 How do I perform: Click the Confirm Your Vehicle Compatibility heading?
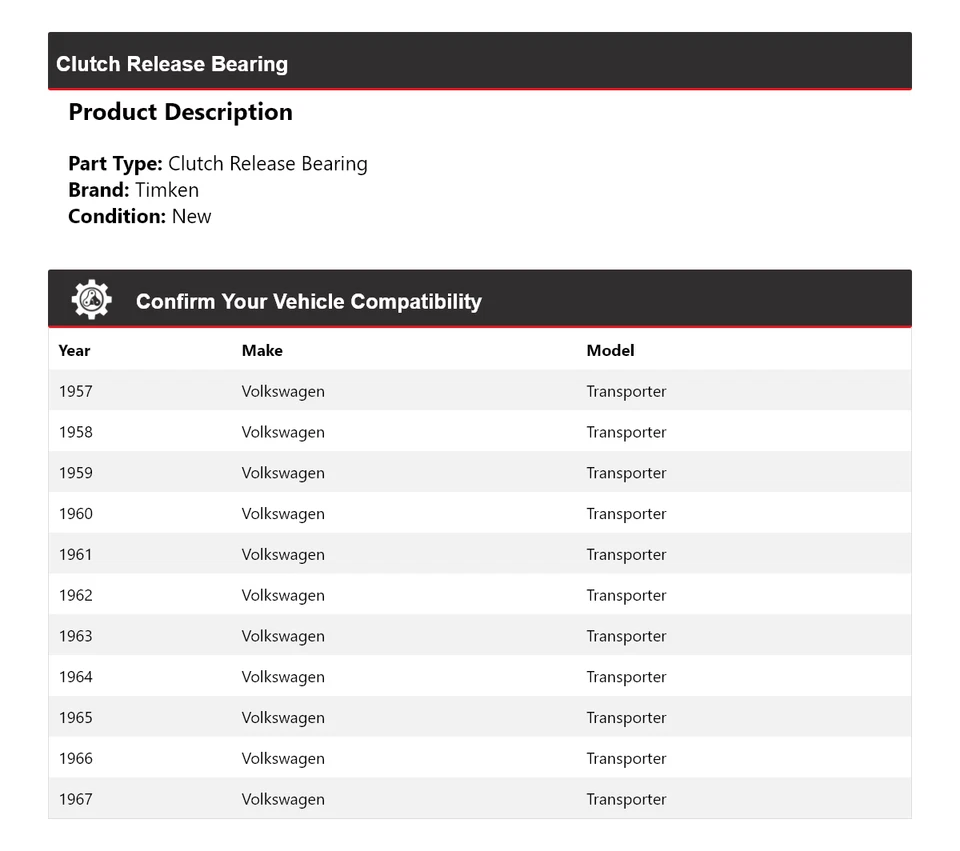[x=308, y=302]
